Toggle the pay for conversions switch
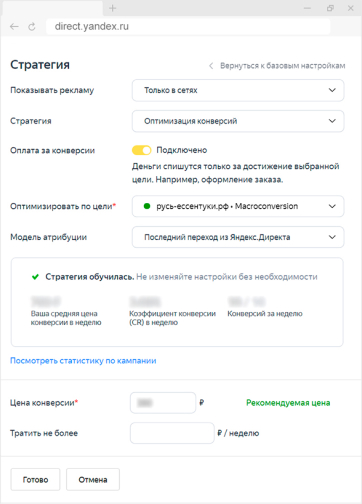The width and height of the screenshot is (362, 504). [141, 150]
